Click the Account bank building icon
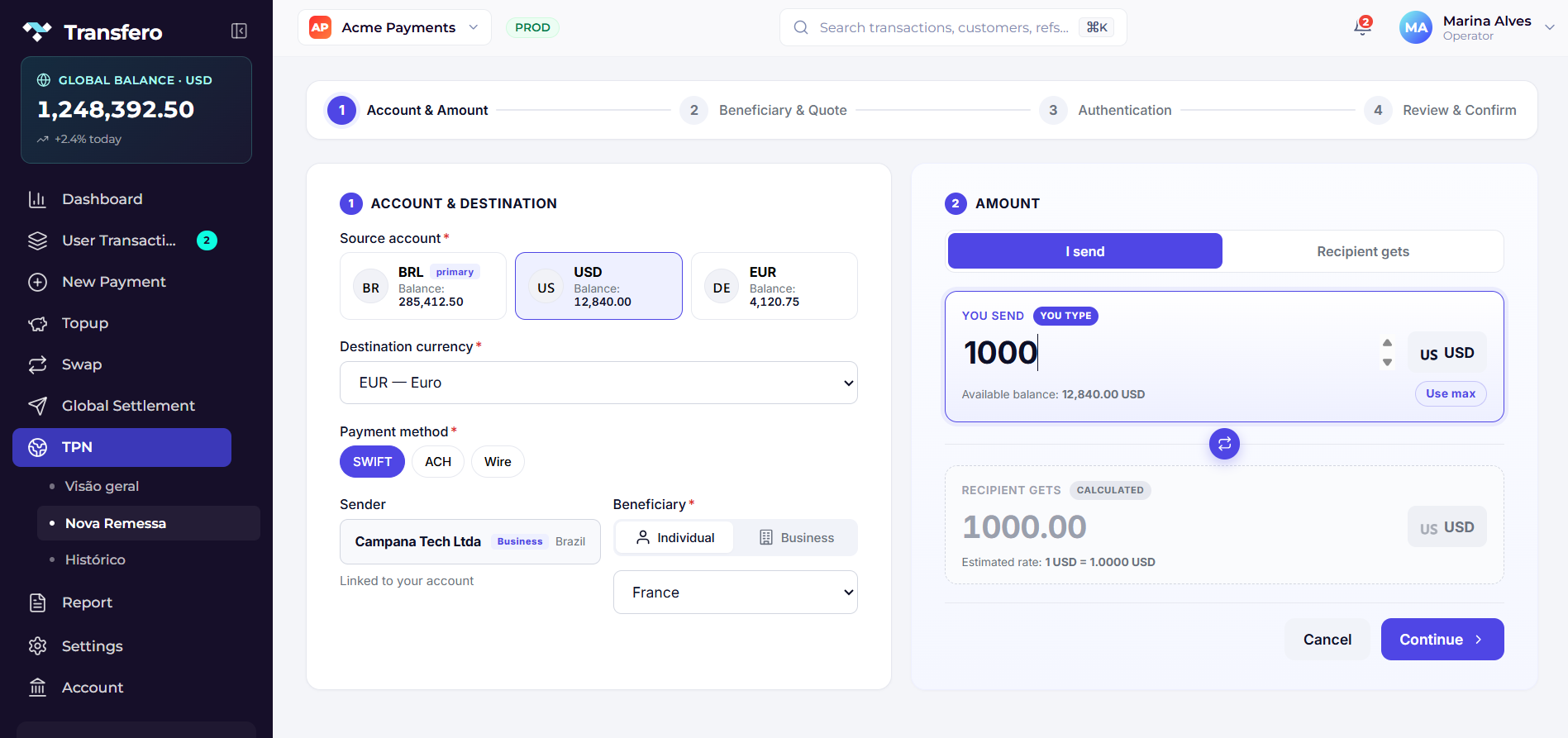This screenshot has width=1568, height=738. click(37, 688)
